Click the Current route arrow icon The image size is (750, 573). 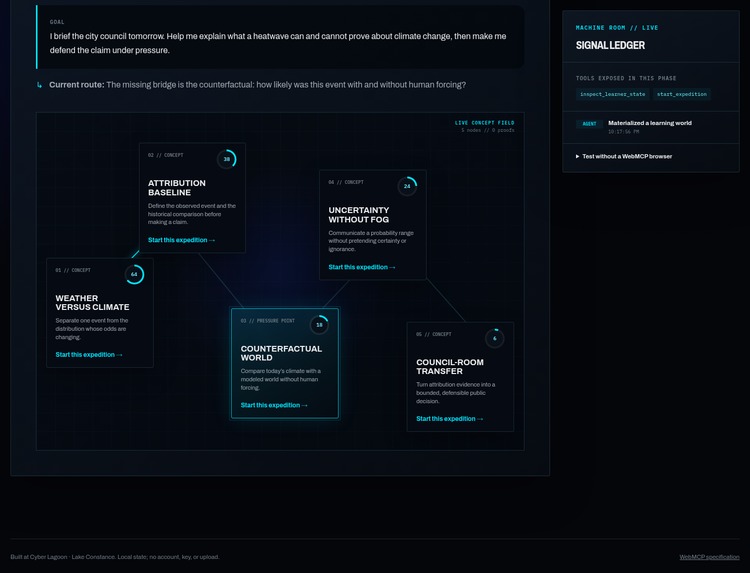(40, 85)
